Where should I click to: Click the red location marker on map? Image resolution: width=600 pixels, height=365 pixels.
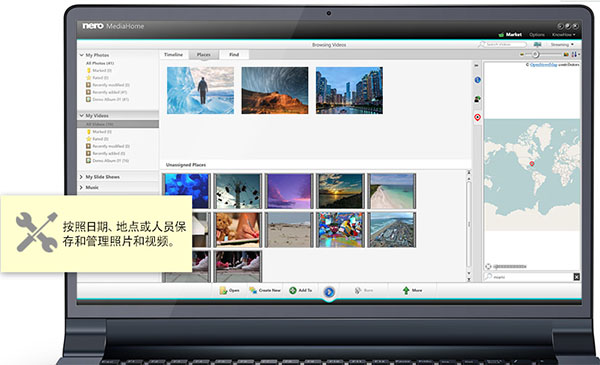pos(532,164)
